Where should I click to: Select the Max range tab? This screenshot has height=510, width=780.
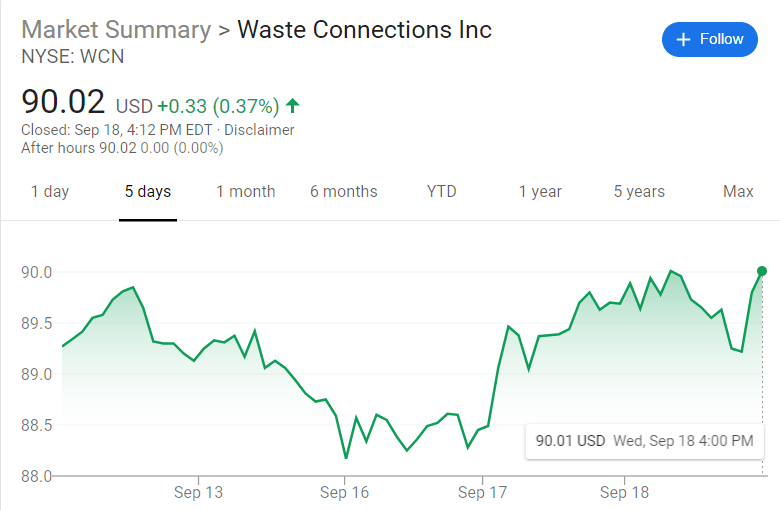[x=738, y=191]
